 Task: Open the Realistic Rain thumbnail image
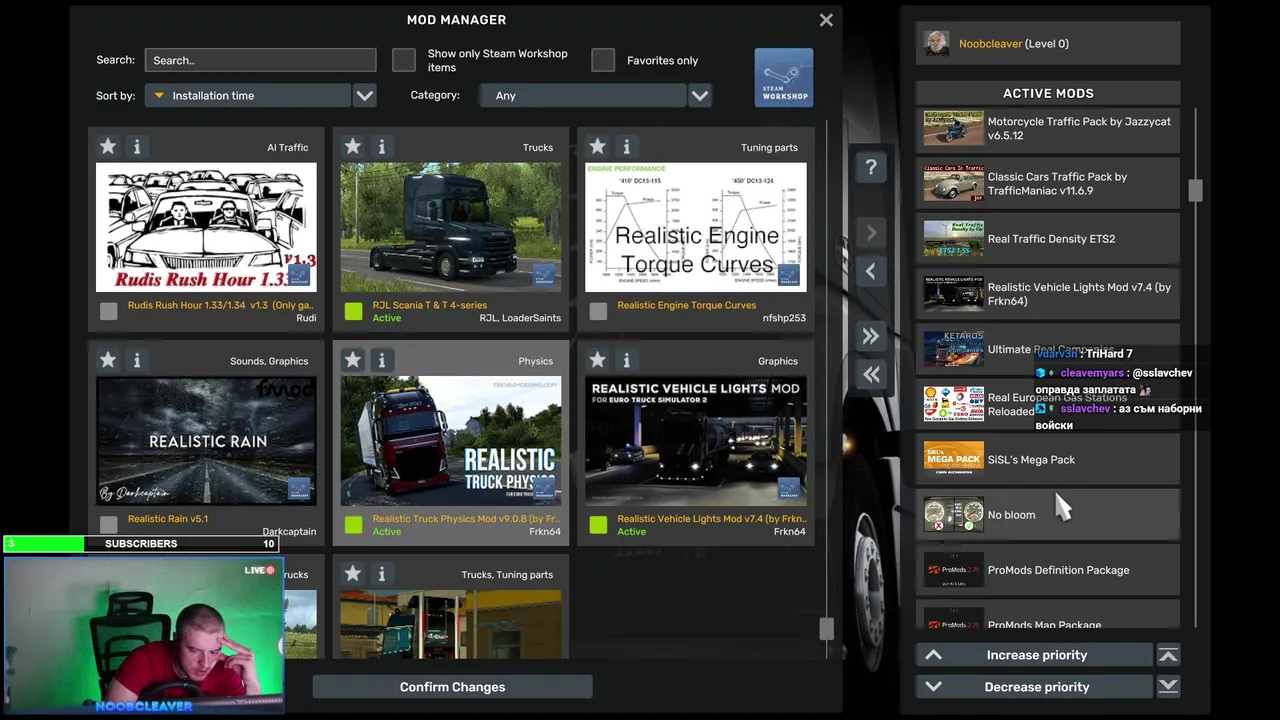point(206,440)
